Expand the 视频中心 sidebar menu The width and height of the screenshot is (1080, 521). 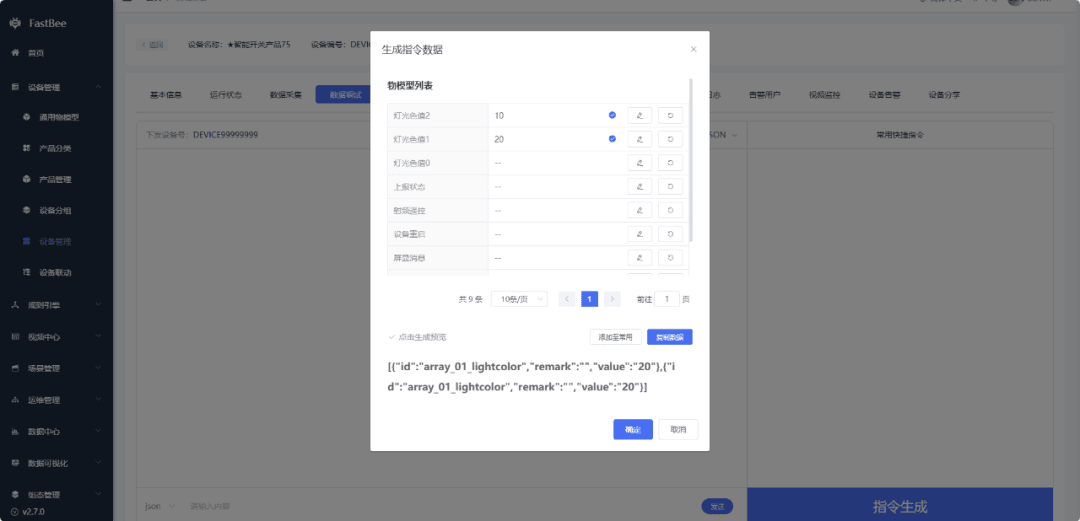coord(56,337)
